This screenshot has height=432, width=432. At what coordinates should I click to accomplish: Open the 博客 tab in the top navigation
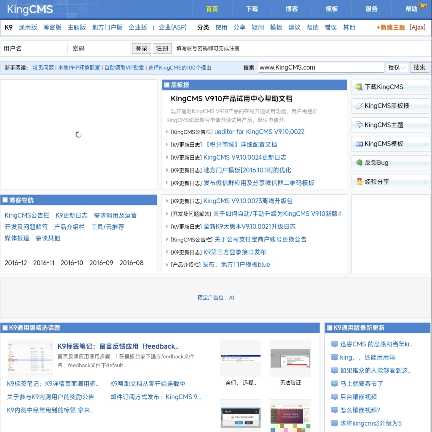(x=292, y=9)
